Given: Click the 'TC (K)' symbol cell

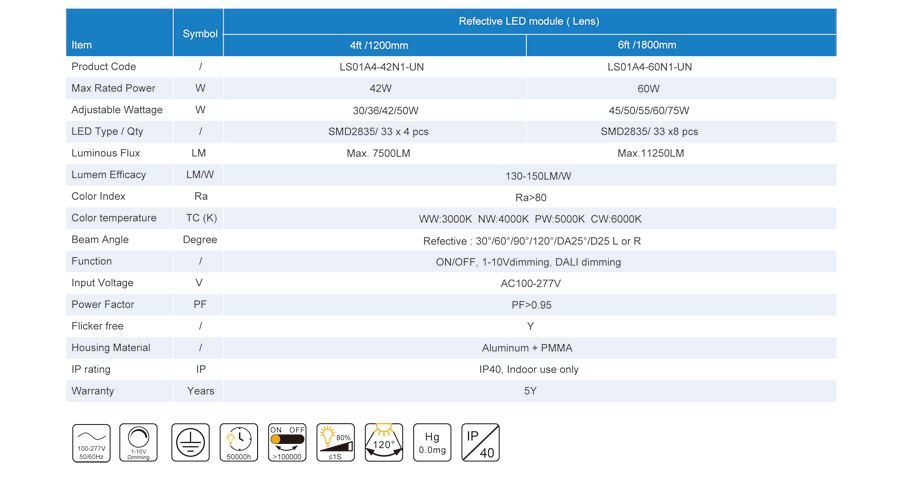Looking at the screenshot, I should 201,218.
